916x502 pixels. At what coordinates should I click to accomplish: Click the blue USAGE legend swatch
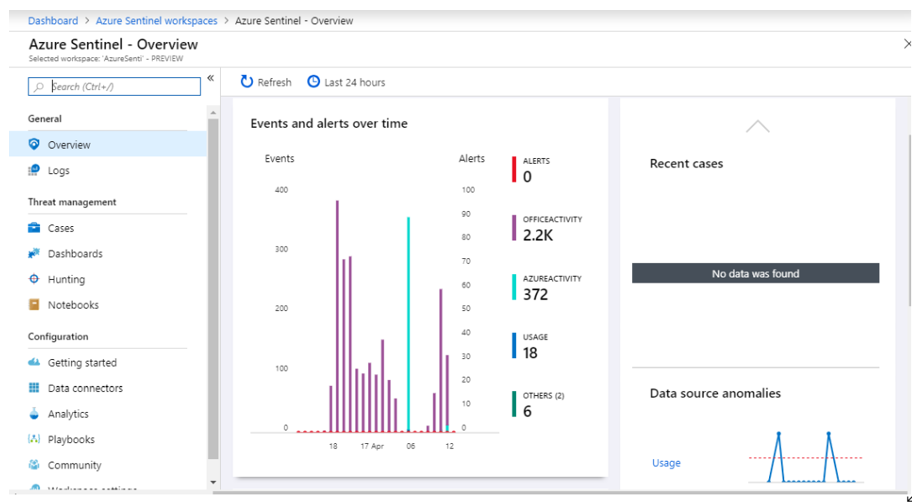pos(513,345)
